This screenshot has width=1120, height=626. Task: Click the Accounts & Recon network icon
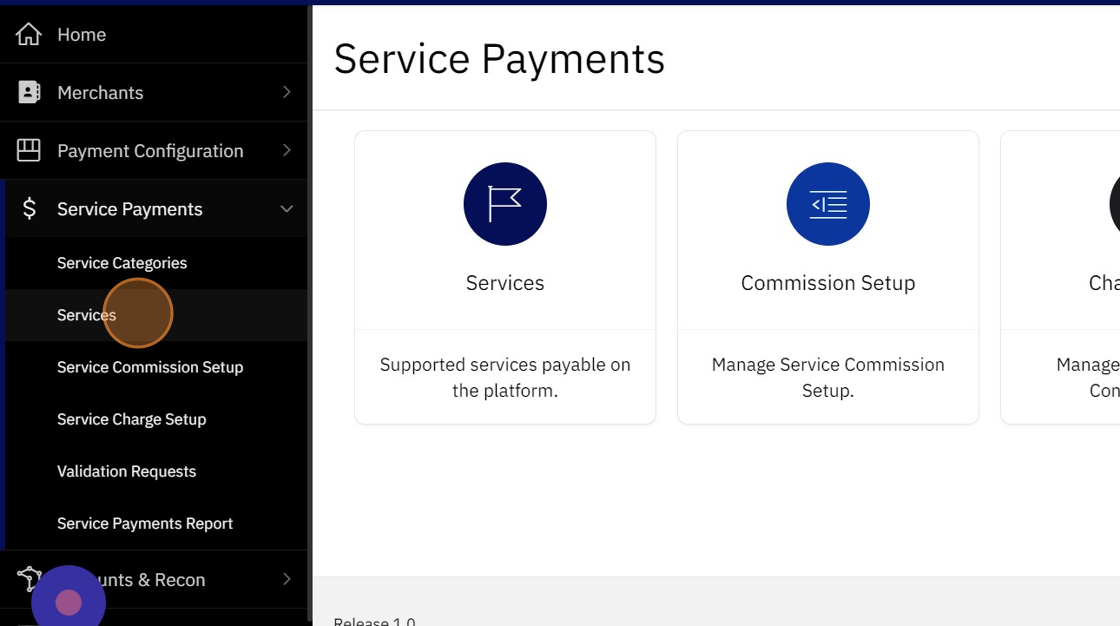pyautogui.click(x=28, y=578)
